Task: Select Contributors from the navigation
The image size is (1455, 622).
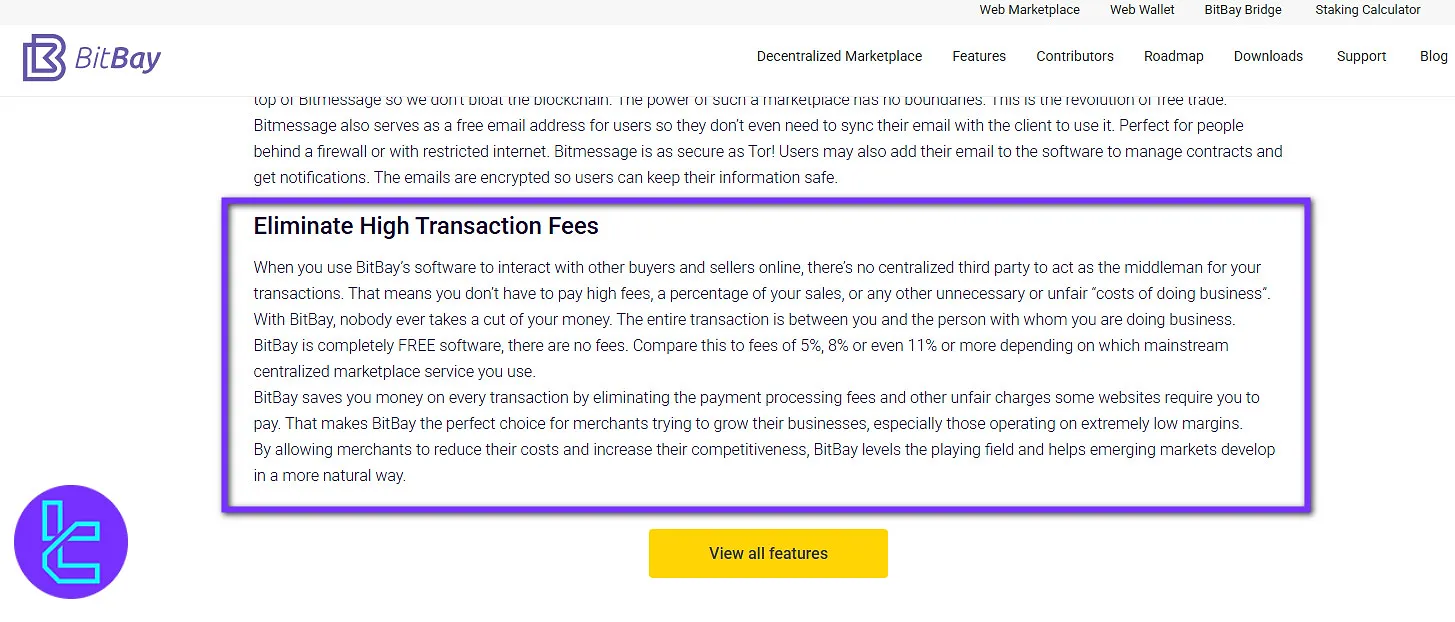Action: (1074, 57)
